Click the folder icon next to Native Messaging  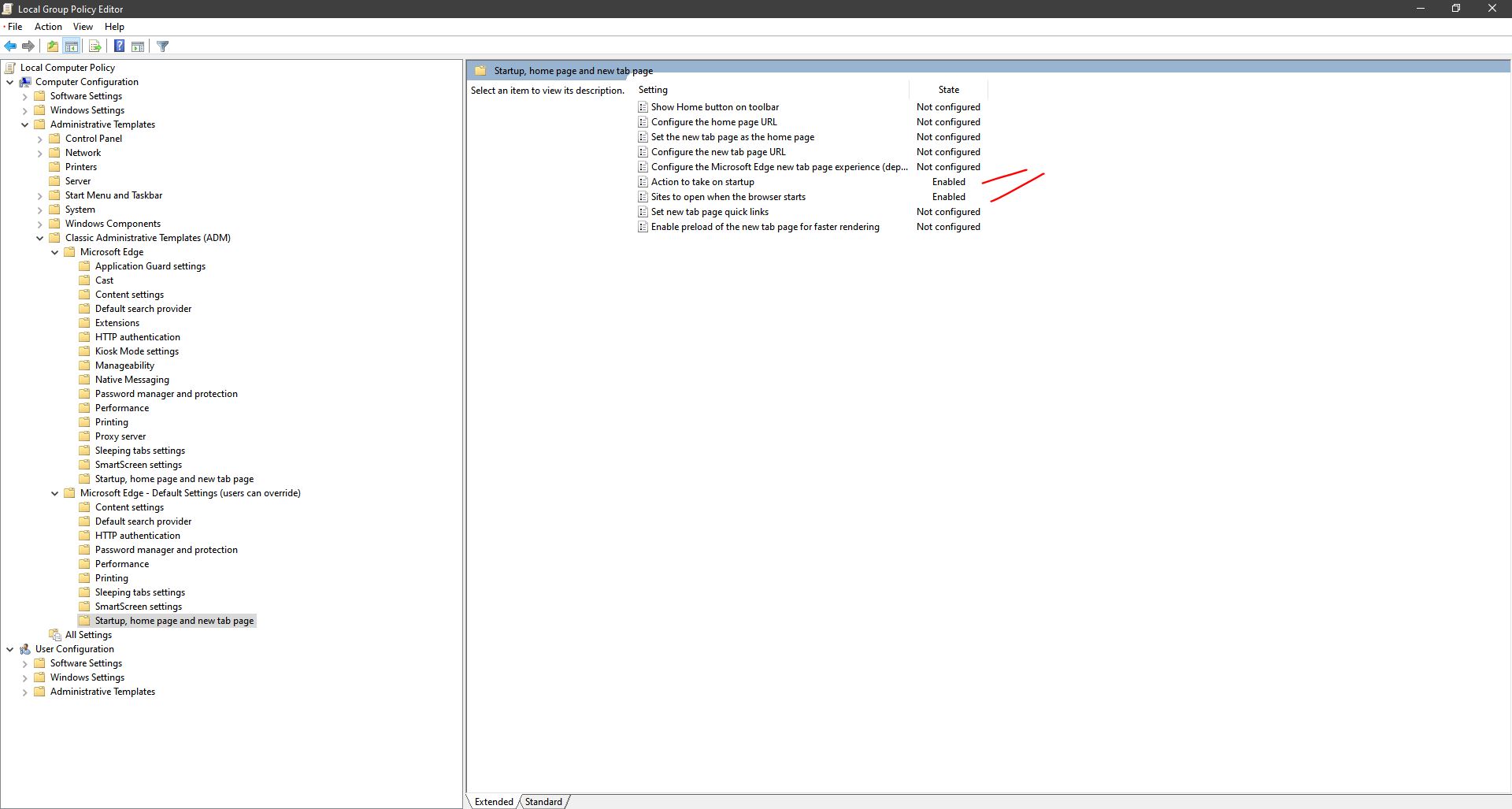coord(85,380)
